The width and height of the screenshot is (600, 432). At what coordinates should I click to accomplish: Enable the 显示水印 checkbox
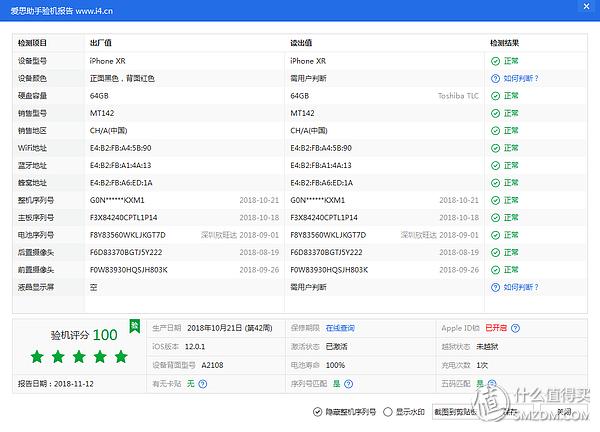[388, 412]
